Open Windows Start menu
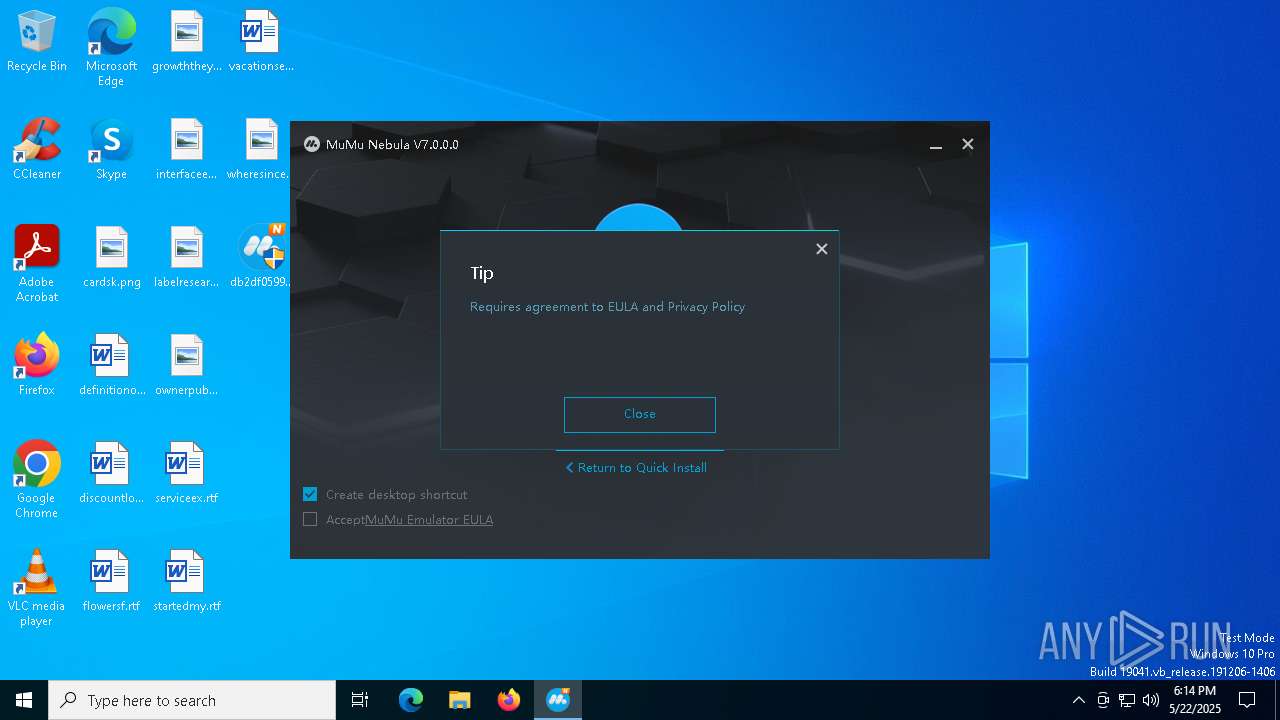This screenshot has width=1280, height=720. 24,700
